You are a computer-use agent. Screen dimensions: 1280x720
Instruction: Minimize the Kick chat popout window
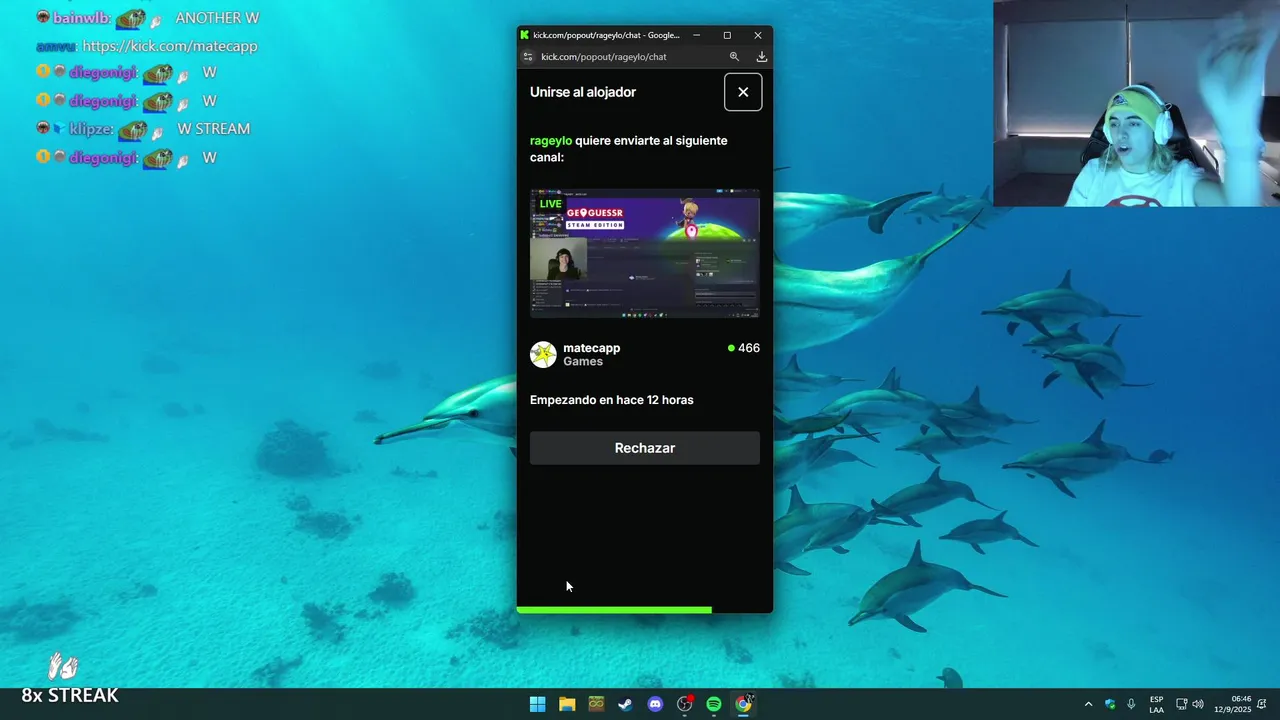(x=697, y=35)
